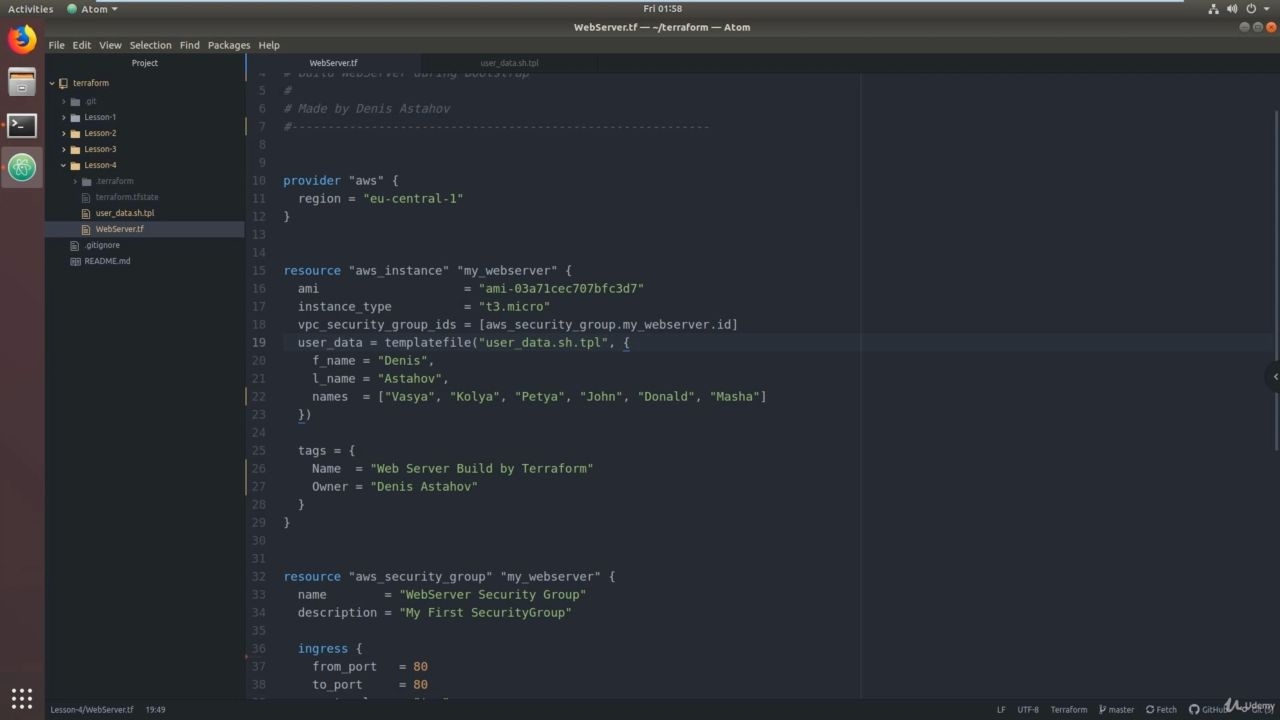Change LF line ending in status bar
Image resolution: width=1280 pixels, height=720 pixels.
click(1001, 709)
